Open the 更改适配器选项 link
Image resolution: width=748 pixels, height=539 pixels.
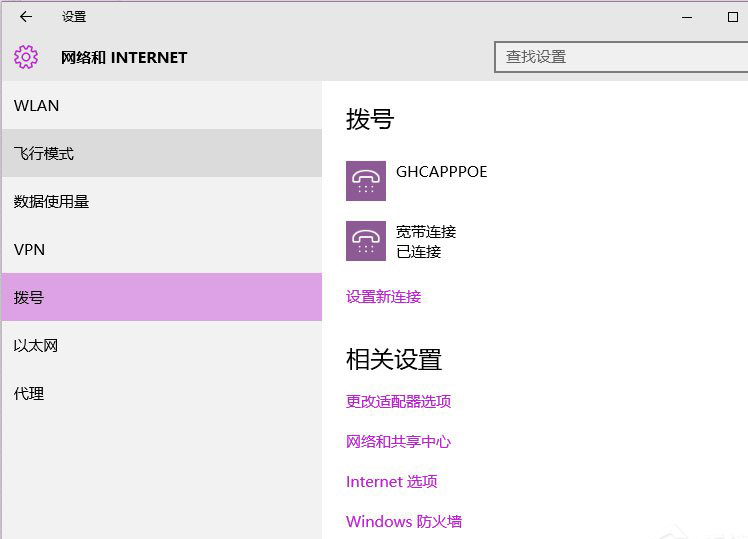399,402
